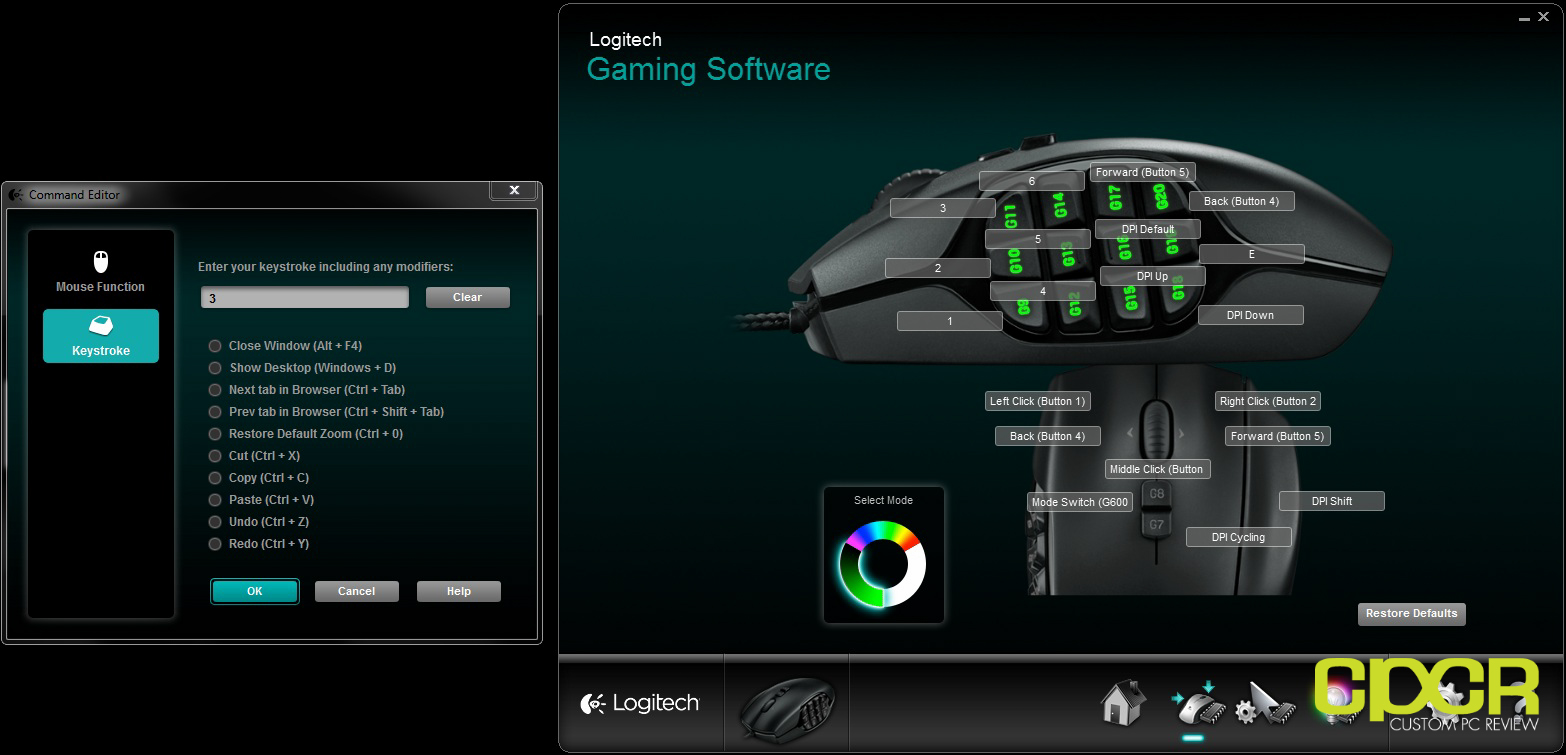Click Cancel in Command Editor

coord(357,591)
